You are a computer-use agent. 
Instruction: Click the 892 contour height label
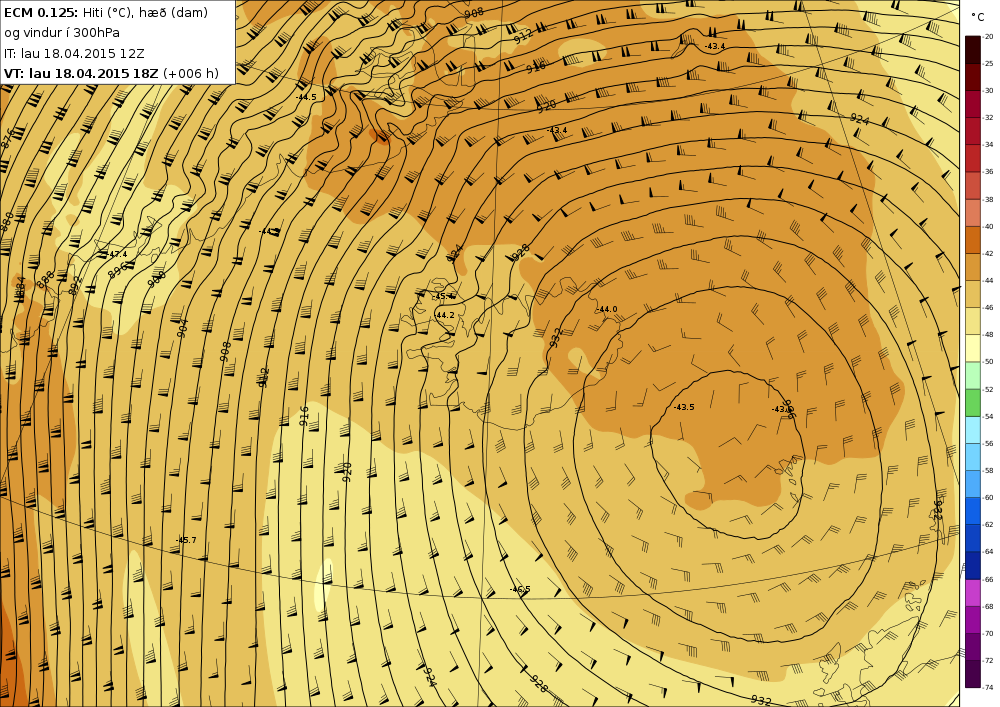pos(75,284)
